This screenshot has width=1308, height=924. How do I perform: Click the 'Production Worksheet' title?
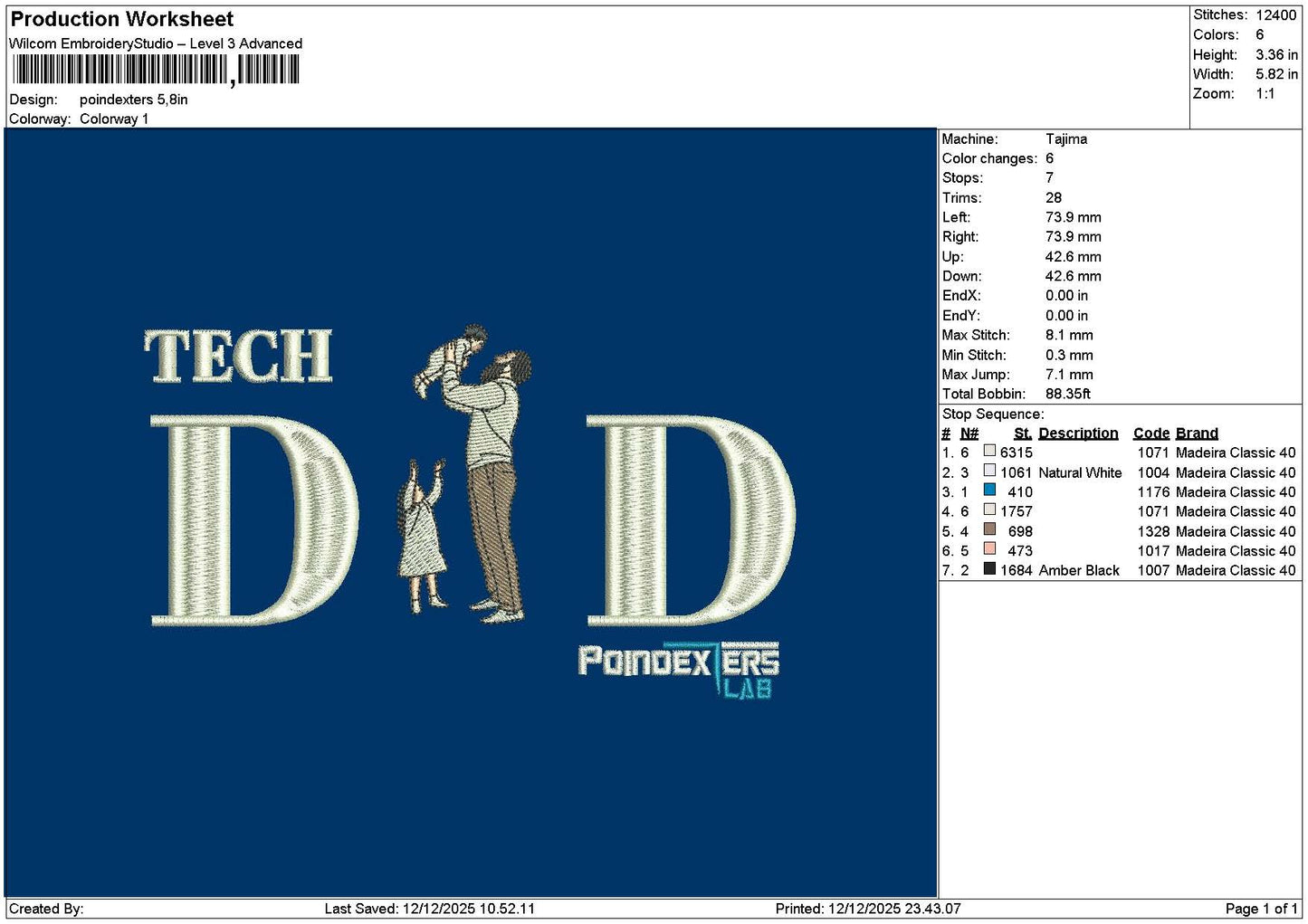(x=121, y=19)
